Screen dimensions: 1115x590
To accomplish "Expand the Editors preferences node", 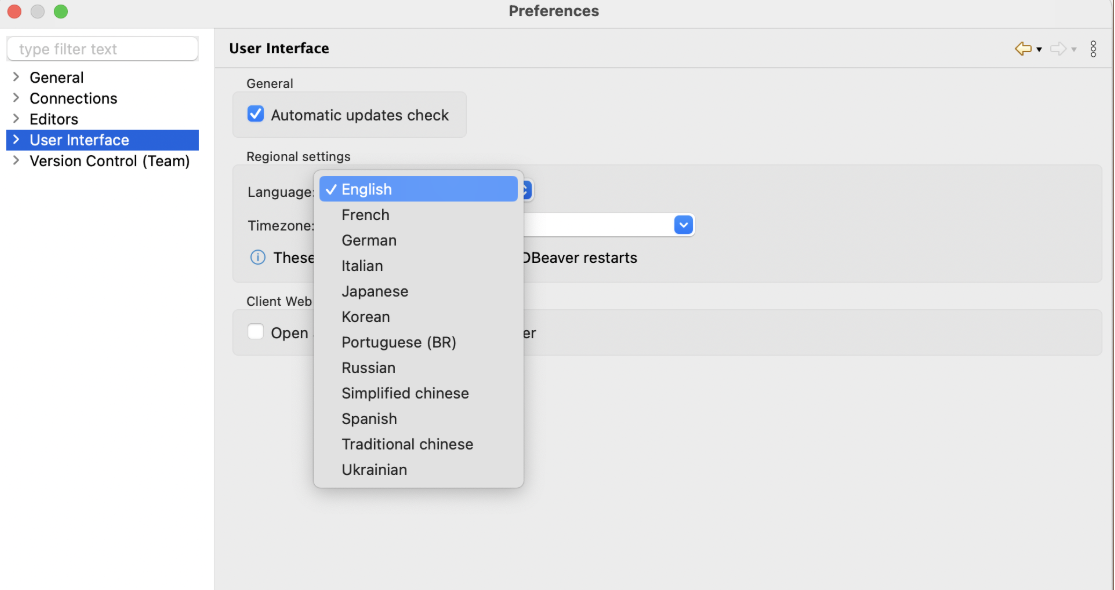I will (16, 119).
